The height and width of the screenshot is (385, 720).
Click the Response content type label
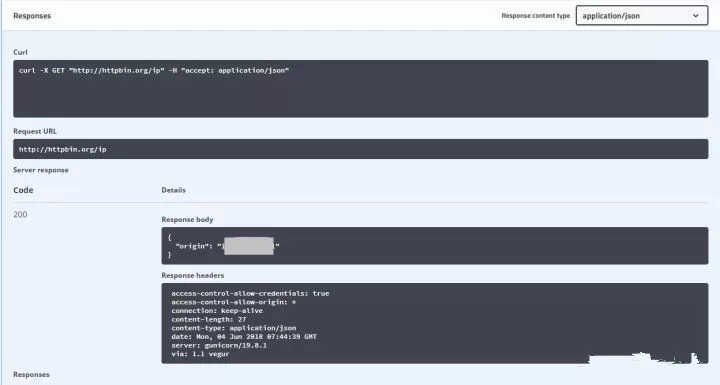(x=535, y=16)
